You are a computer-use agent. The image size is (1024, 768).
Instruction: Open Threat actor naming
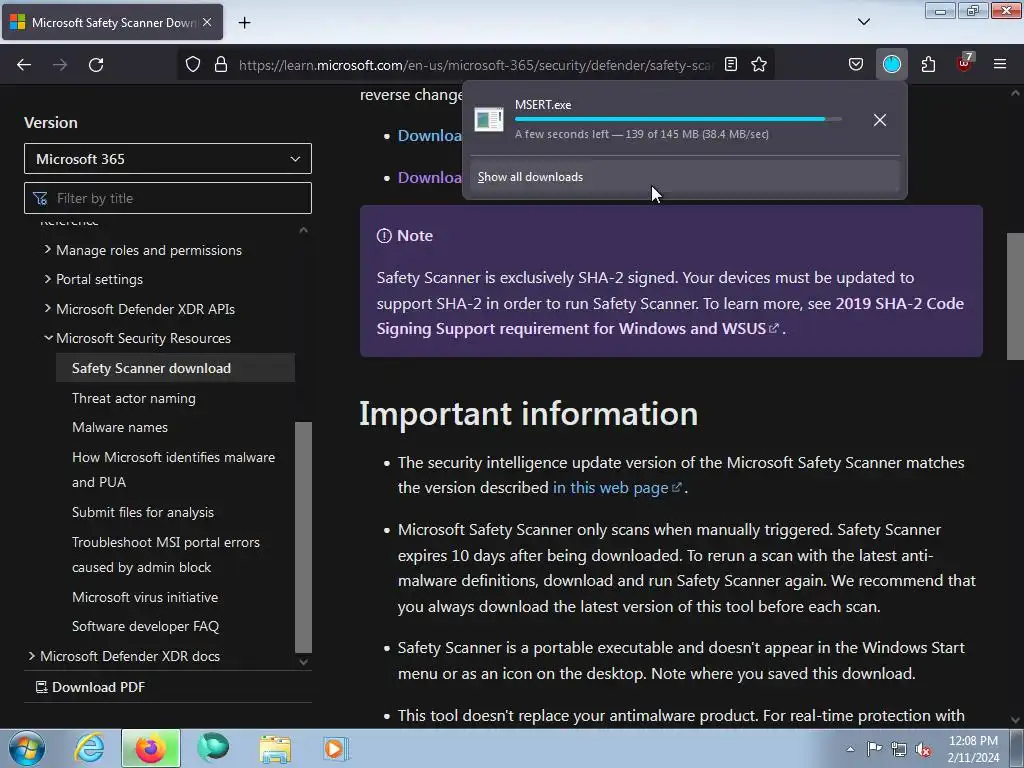tap(133, 398)
